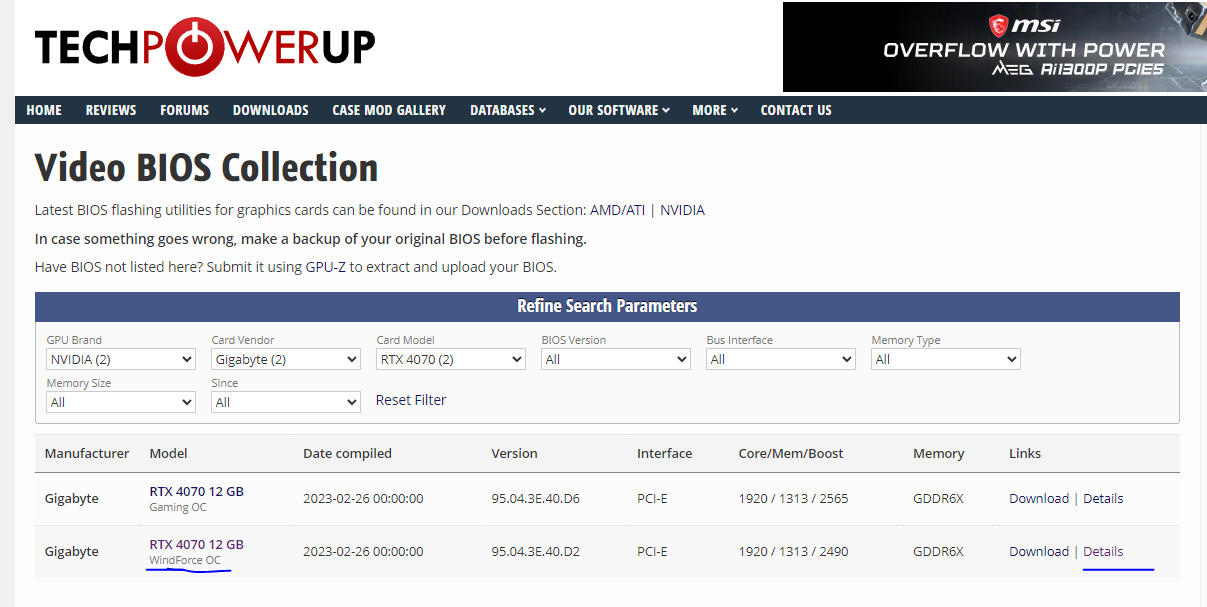Click the Manufacturer column header
Viewport: 1207px width, 607px height.
coord(87,453)
